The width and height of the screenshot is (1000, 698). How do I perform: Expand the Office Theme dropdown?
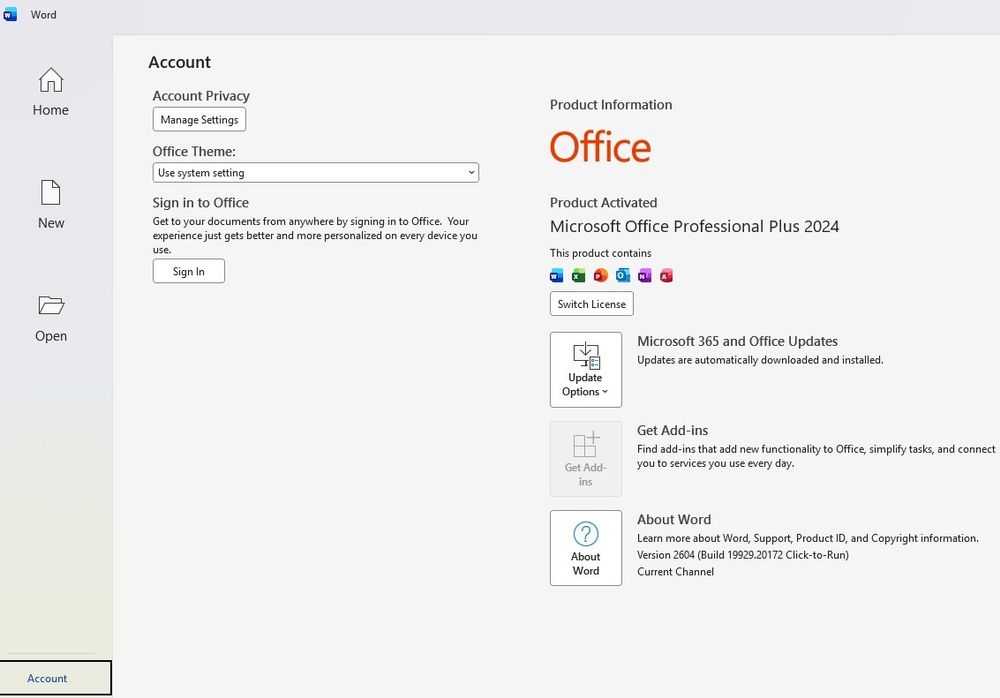[316, 172]
